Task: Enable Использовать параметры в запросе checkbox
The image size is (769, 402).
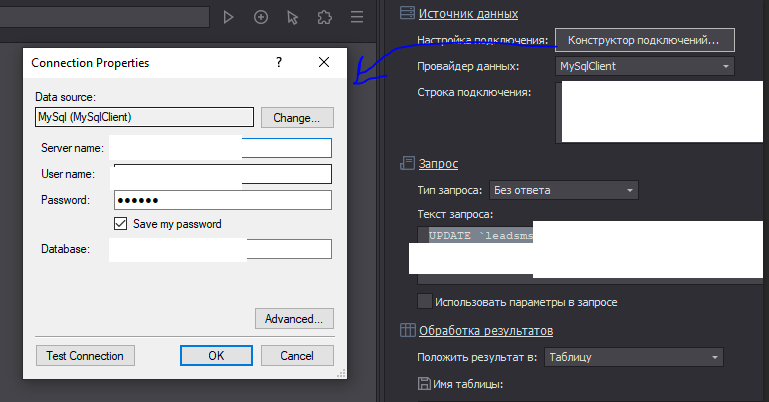Action: (x=425, y=301)
